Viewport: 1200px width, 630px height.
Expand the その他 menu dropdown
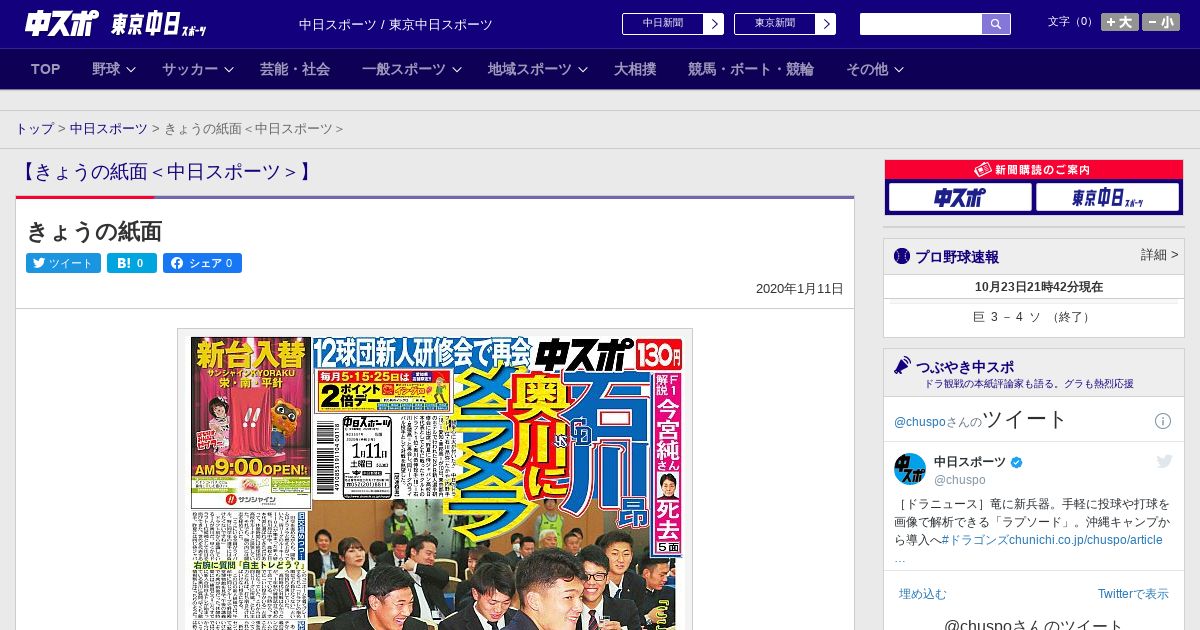point(875,69)
